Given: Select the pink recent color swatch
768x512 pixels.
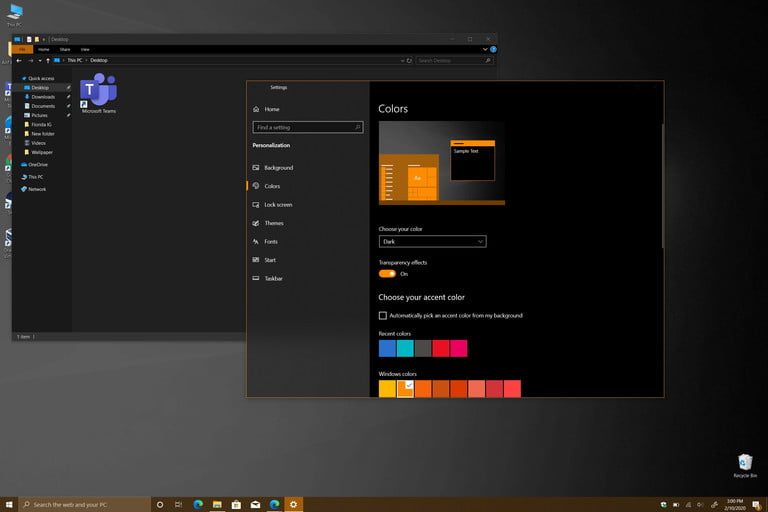Looking at the screenshot, I should tap(459, 348).
